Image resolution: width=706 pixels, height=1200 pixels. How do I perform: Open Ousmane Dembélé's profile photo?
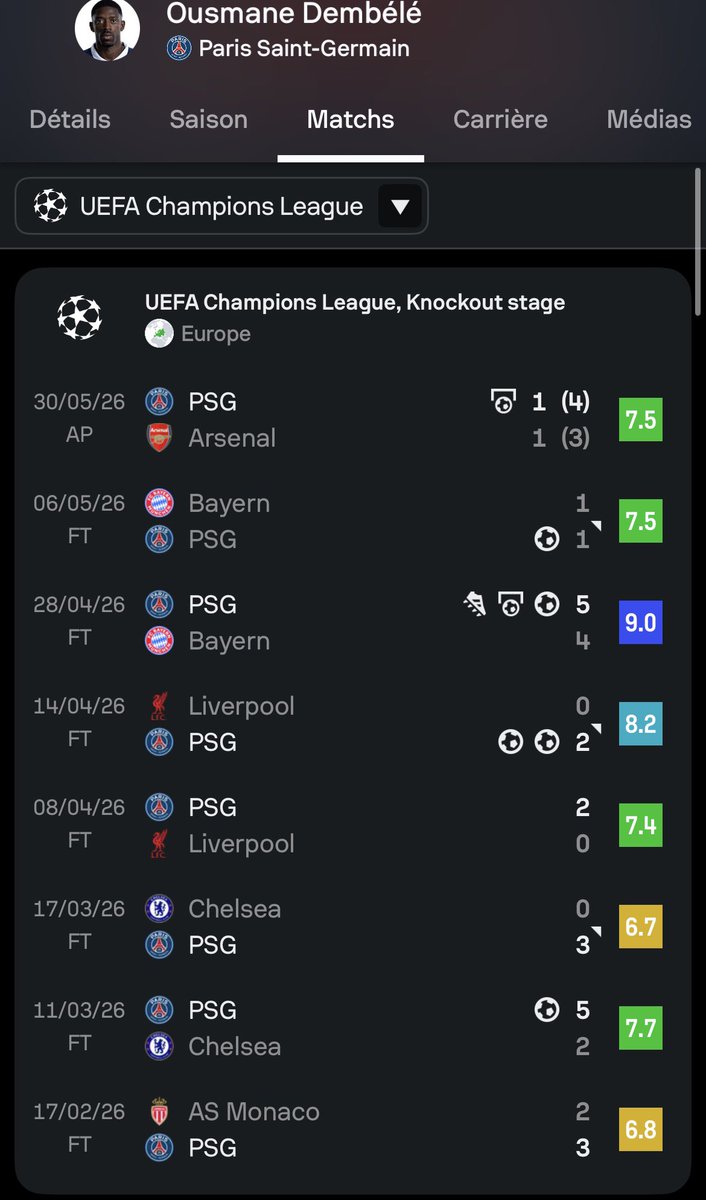coord(107,29)
